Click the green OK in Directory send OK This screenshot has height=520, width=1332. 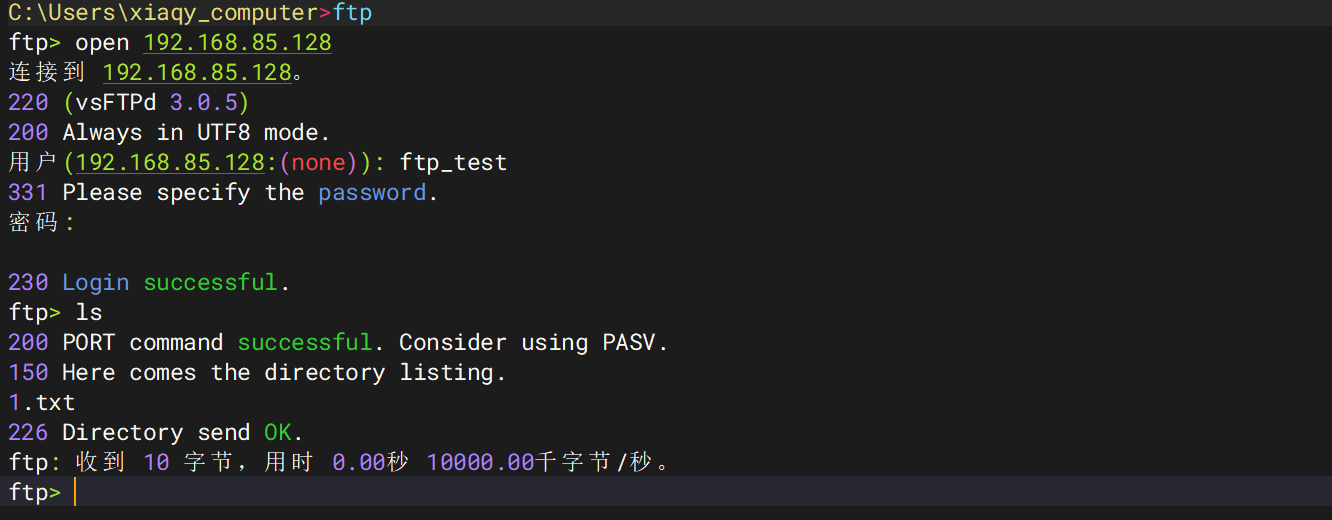[x=278, y=433]
